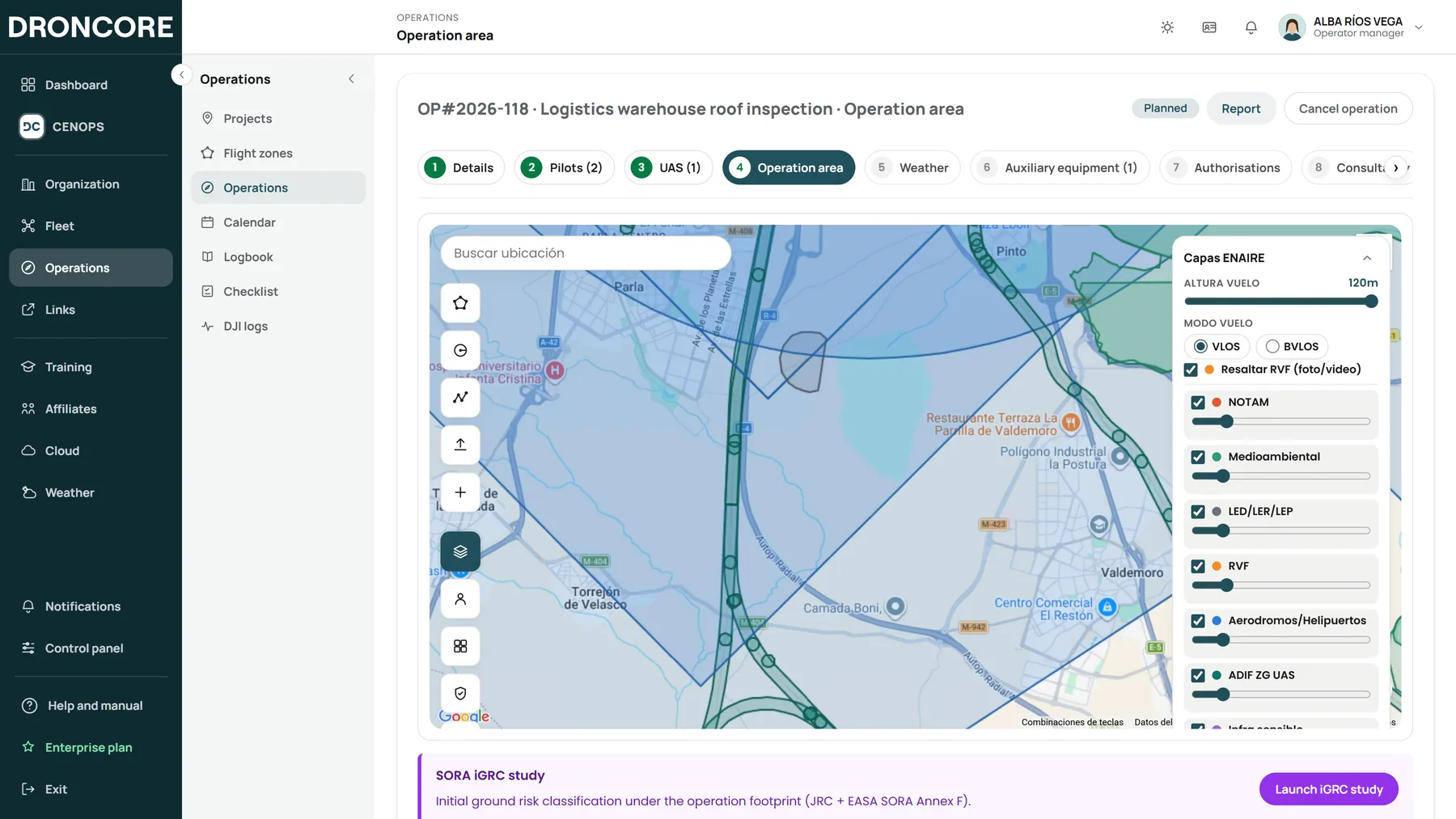The height and width of the screenshot is (819, 1456).
Task: Click the plus add tool on map
Action: tap(460, 492)
